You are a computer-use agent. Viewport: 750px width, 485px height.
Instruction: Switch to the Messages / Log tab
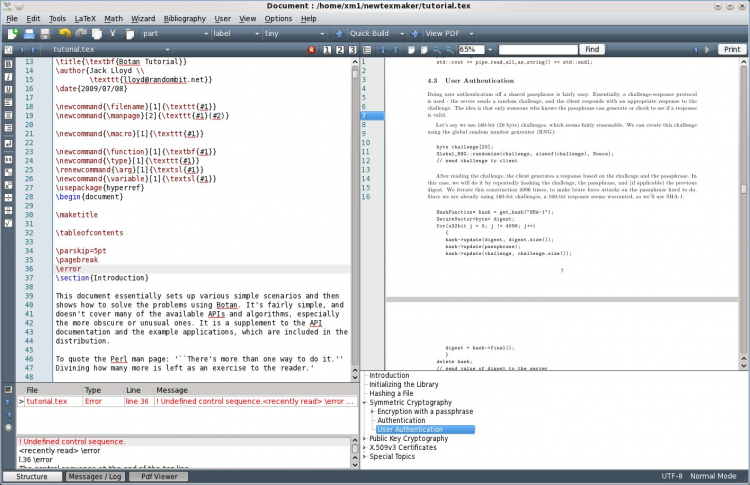point(93,477)
